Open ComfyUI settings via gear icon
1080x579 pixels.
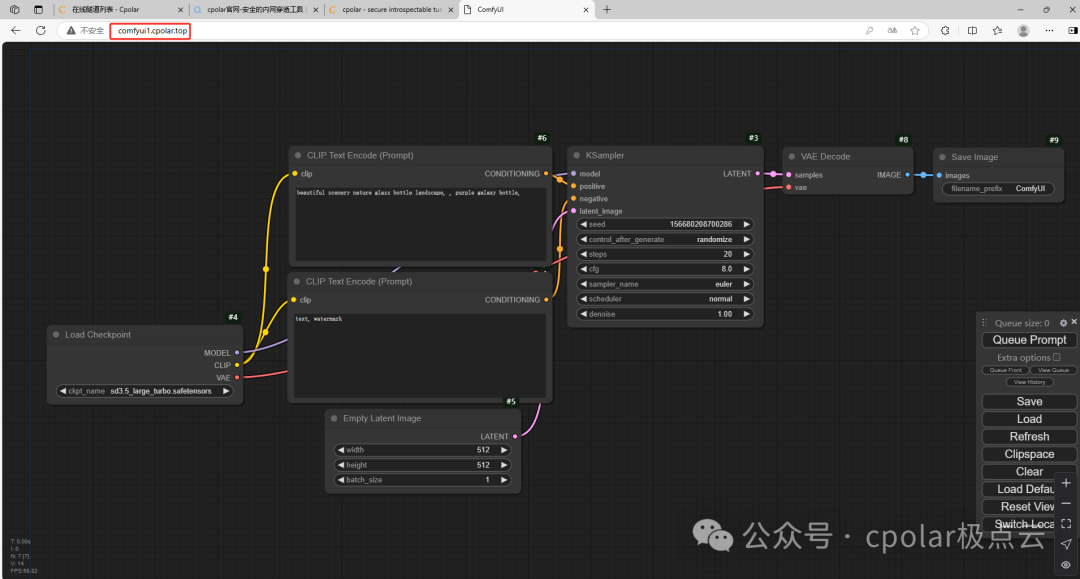(1063, 322)
